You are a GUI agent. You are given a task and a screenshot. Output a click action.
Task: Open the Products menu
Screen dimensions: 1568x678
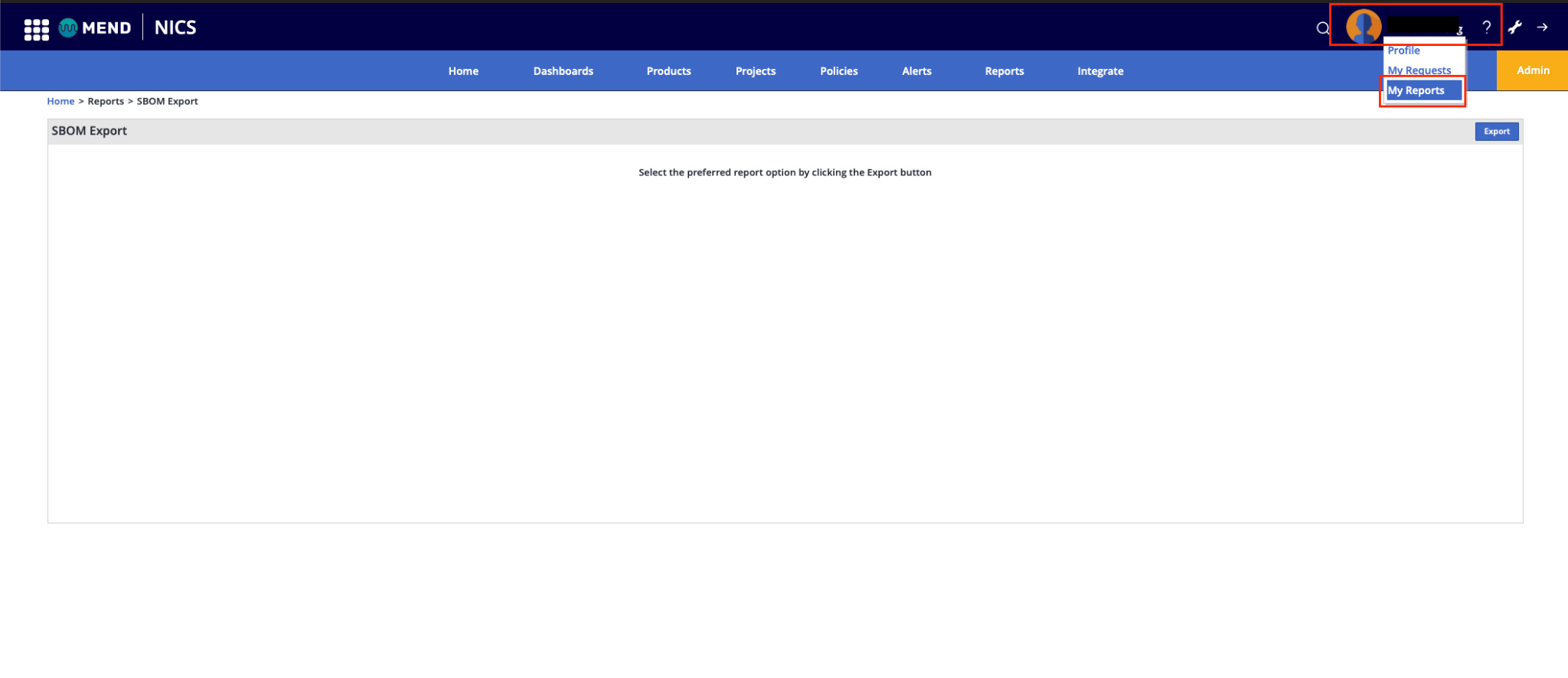tap(668, 71)
